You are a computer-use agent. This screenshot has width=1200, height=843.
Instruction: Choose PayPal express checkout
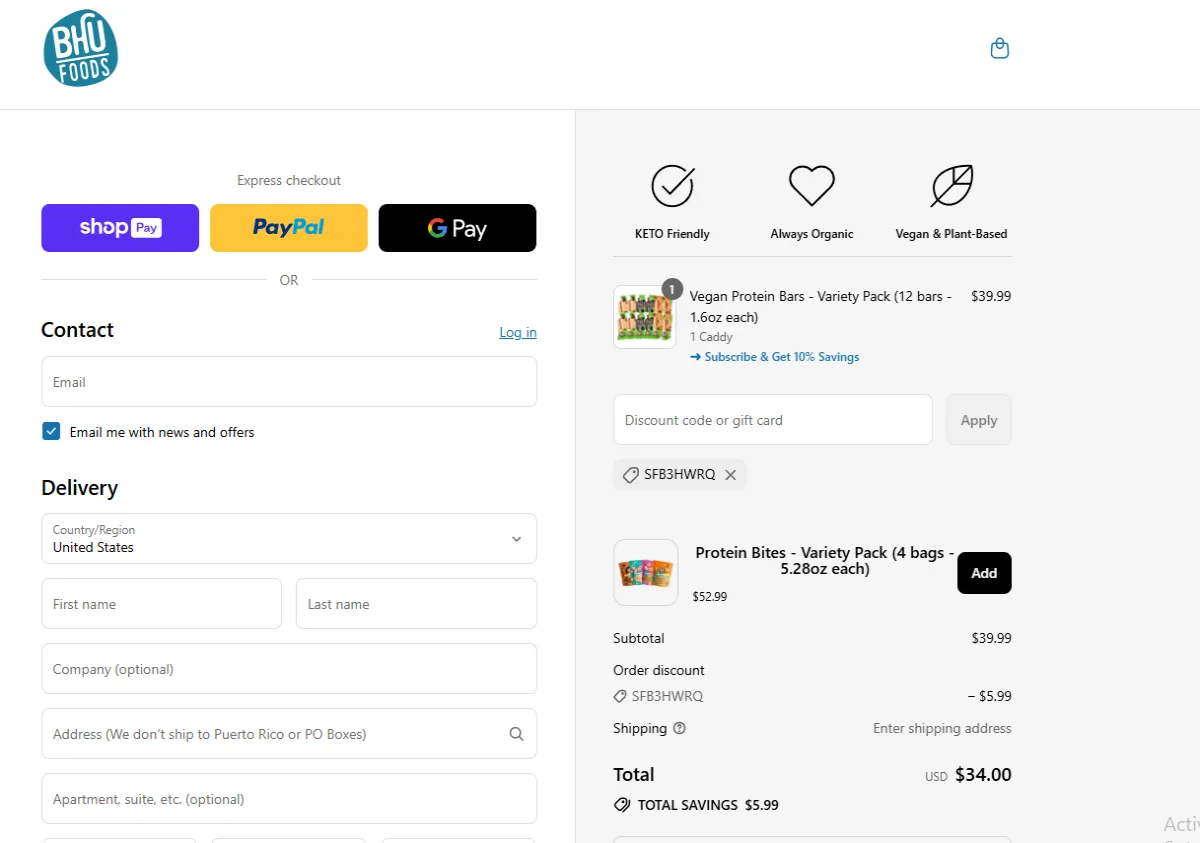(289, 228)
